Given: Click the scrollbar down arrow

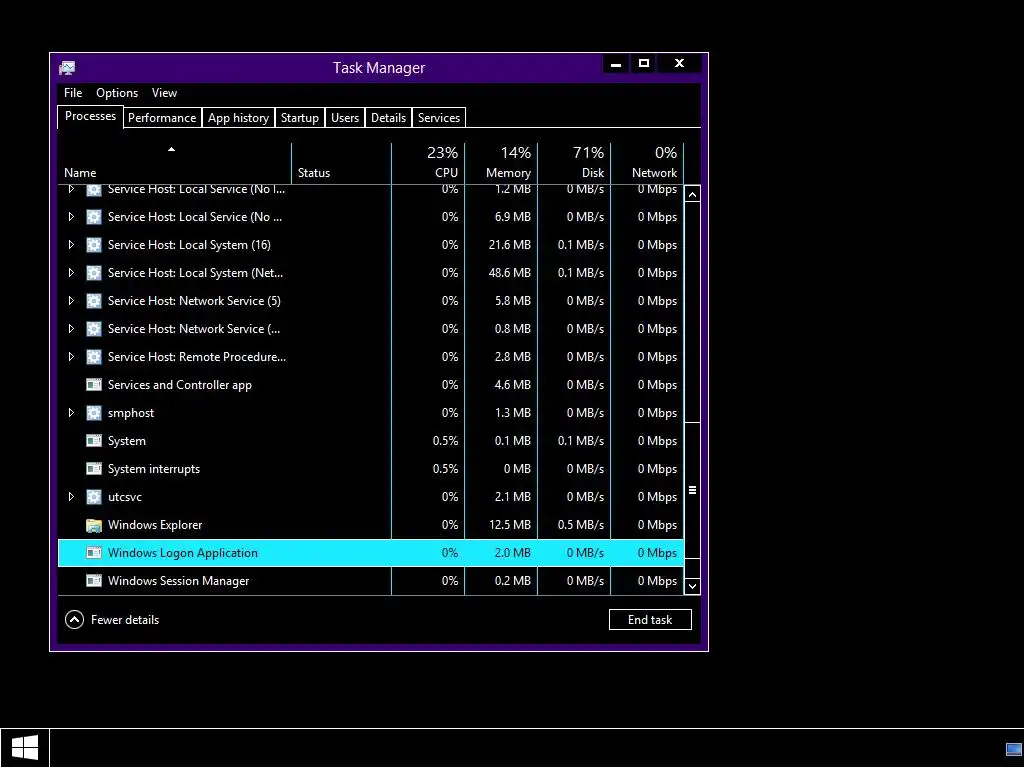Looking at the screenshot, I should click(692, 586).
